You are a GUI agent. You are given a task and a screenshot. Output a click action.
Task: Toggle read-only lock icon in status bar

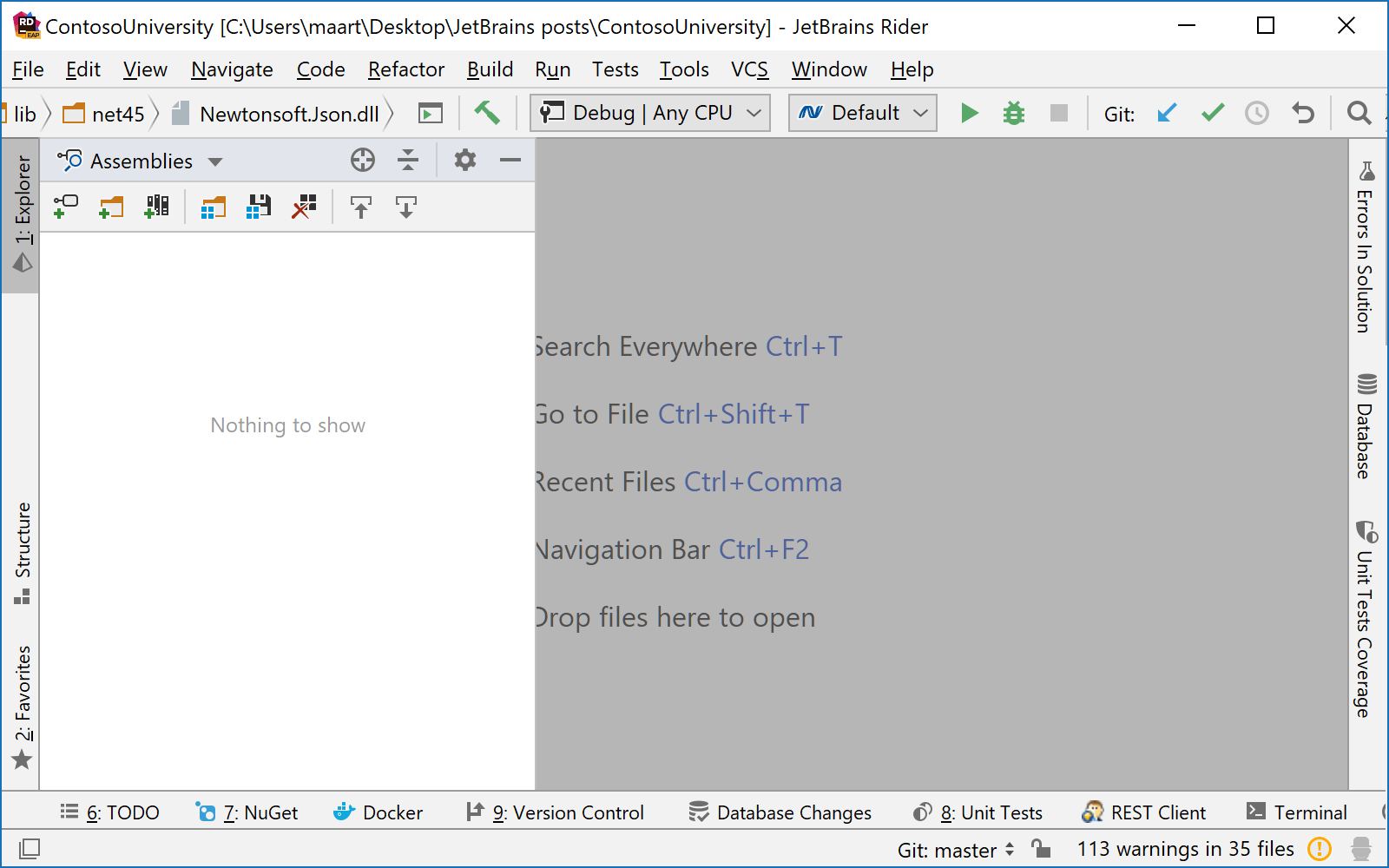pyautogui.click(x=1041, y=848)
